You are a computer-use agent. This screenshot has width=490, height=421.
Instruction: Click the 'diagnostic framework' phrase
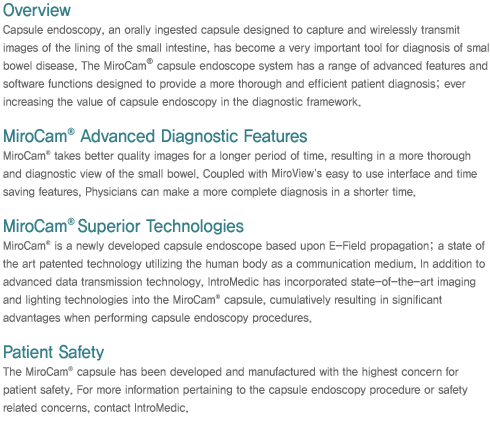click(x=305, y=102)
